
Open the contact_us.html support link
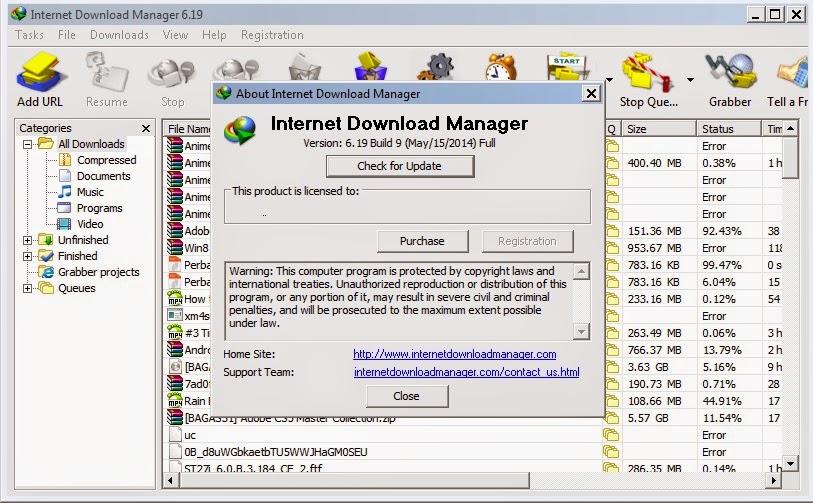(467, 372)
